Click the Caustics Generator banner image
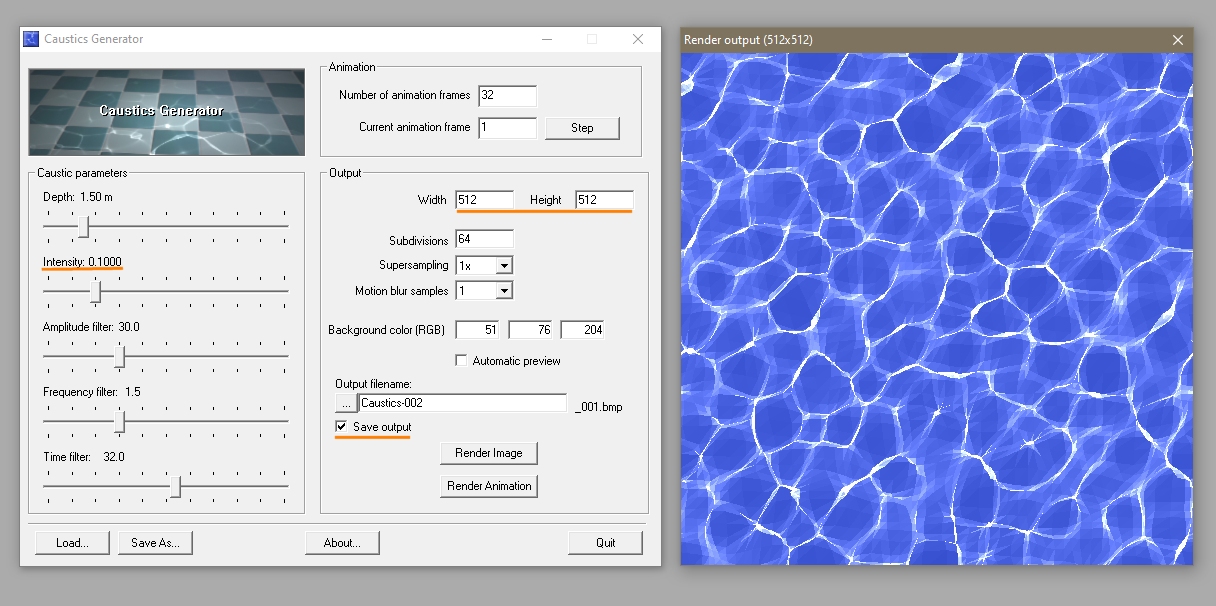 pos(166,111)
